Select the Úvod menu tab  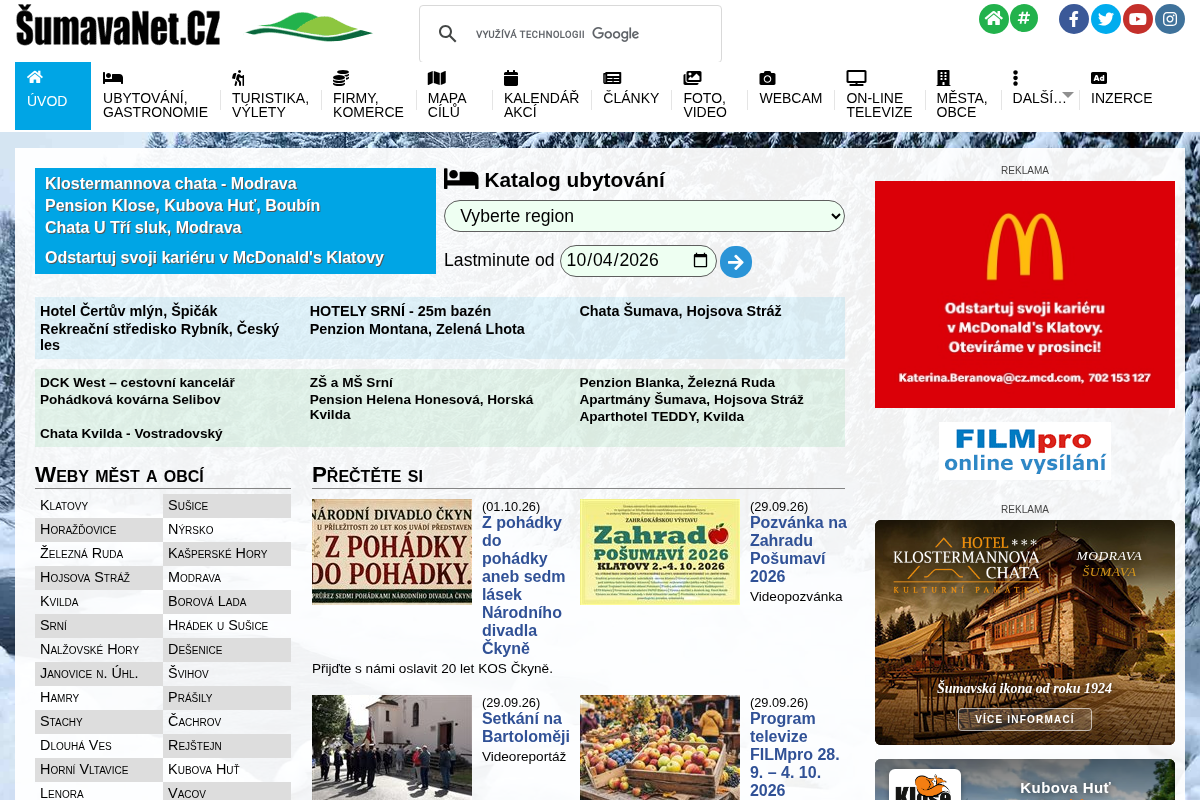[x=53, y=96]
